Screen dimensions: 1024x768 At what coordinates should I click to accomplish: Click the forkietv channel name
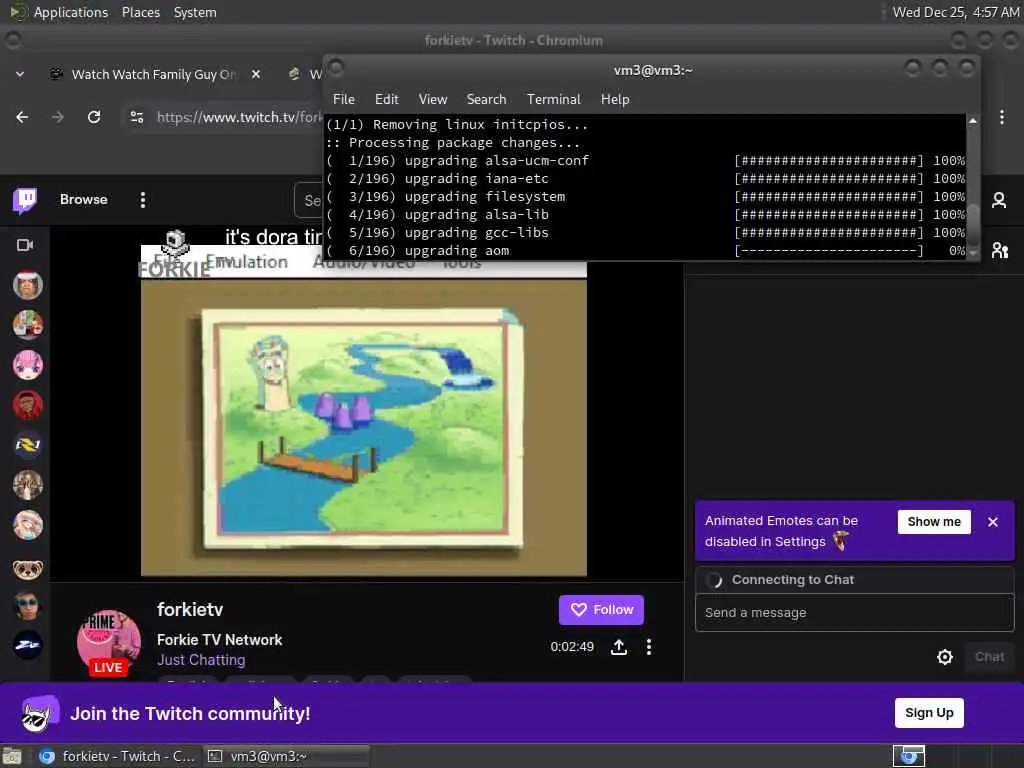[190, 610]
